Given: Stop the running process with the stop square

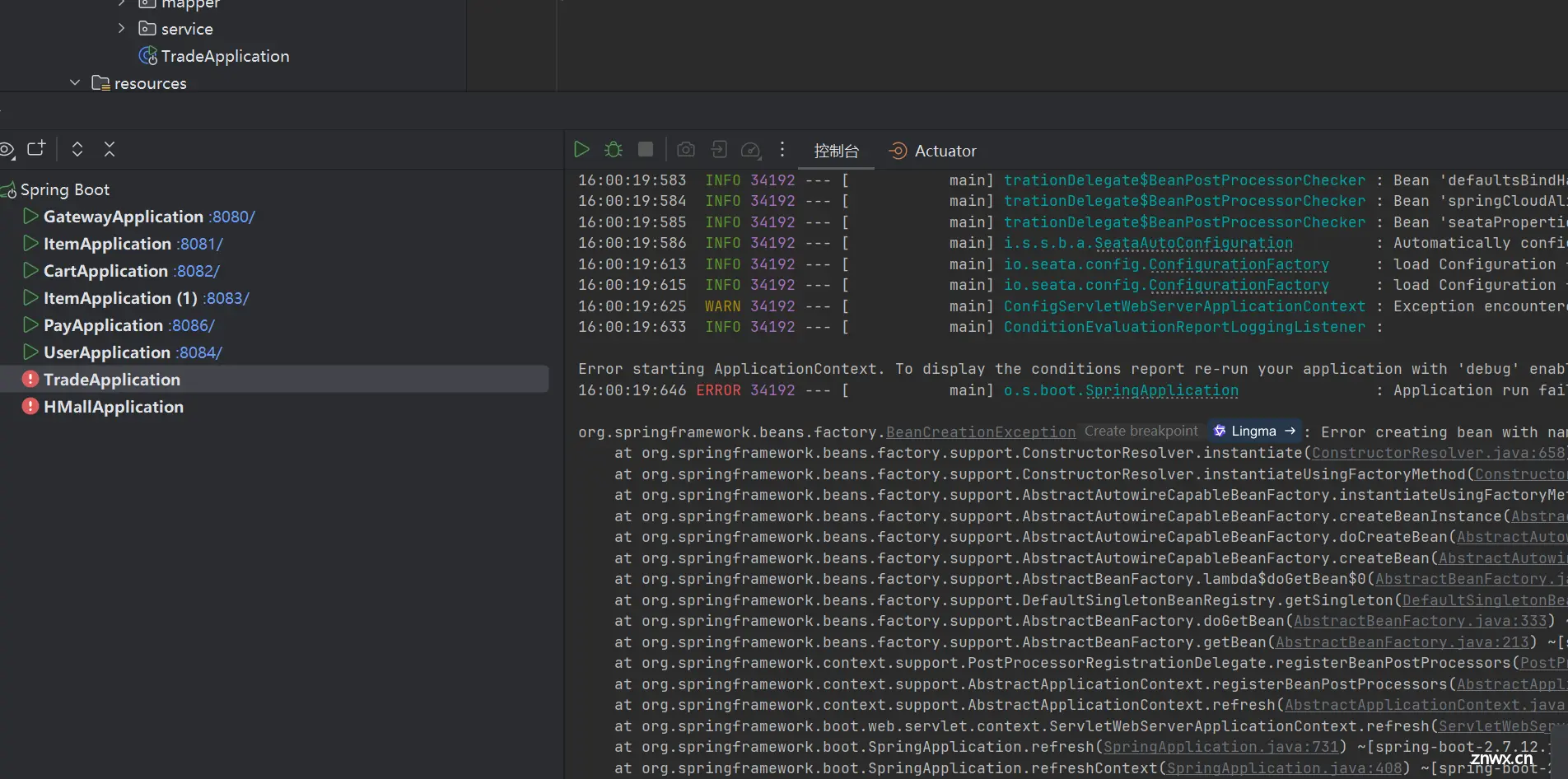Looking at the screenshot, I should [646, 149].
